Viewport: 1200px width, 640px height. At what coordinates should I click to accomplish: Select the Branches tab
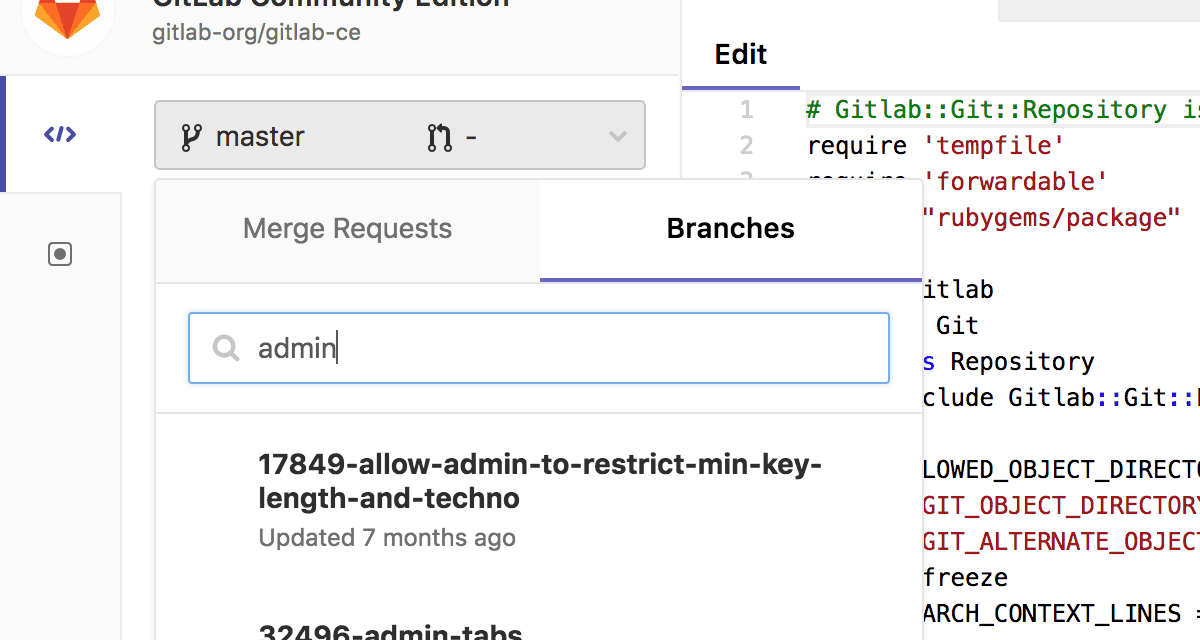click(x=730, y=228)
